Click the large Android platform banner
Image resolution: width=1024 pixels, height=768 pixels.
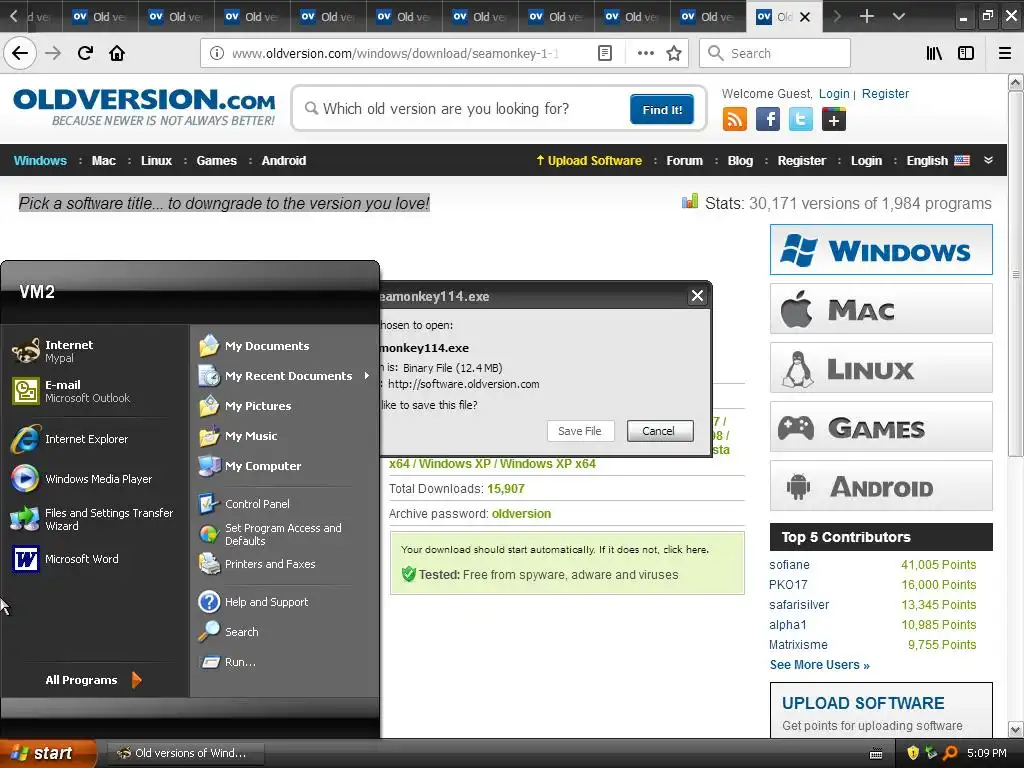point(881,486)
